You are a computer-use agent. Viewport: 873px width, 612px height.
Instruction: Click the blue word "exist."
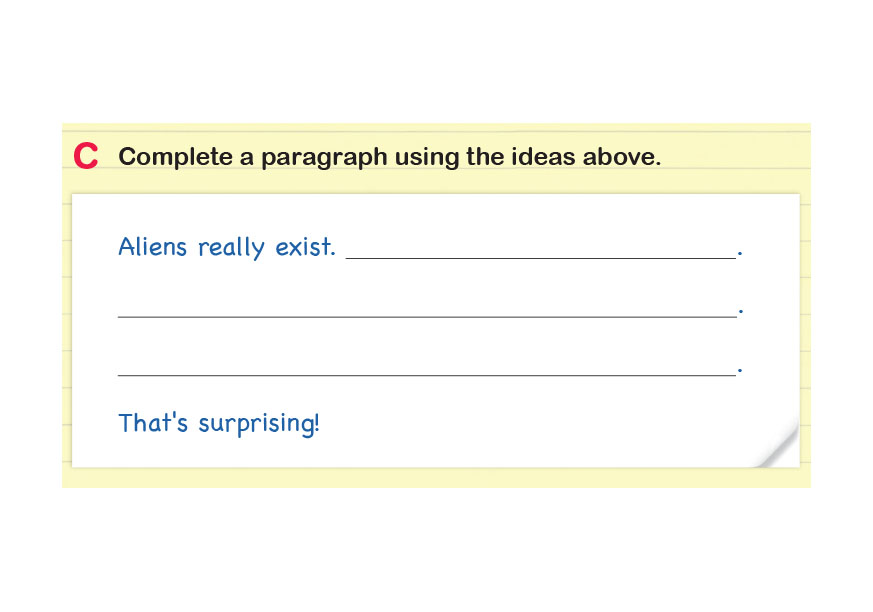click(305, 246)
